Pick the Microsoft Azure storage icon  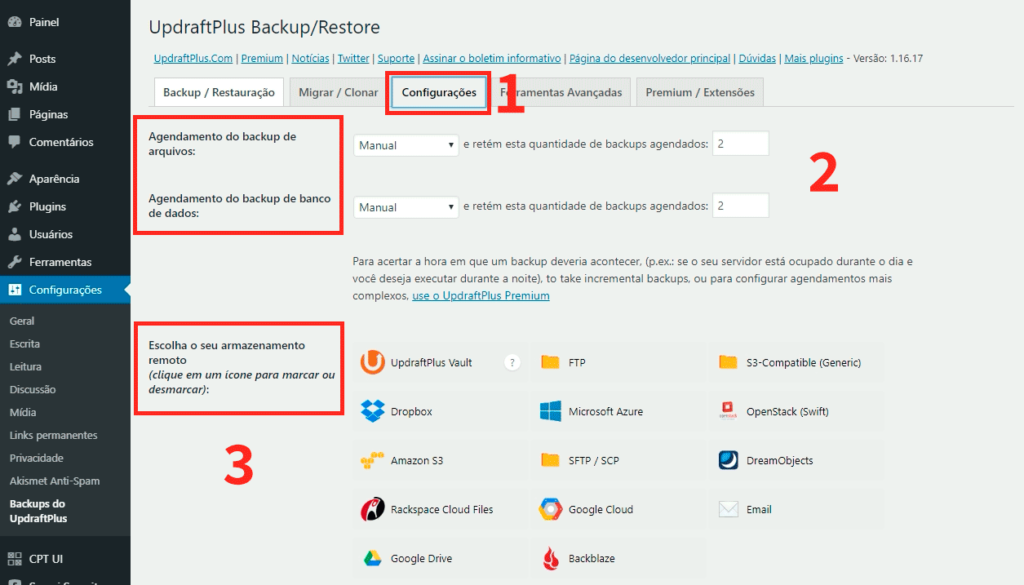pos(551,411)
